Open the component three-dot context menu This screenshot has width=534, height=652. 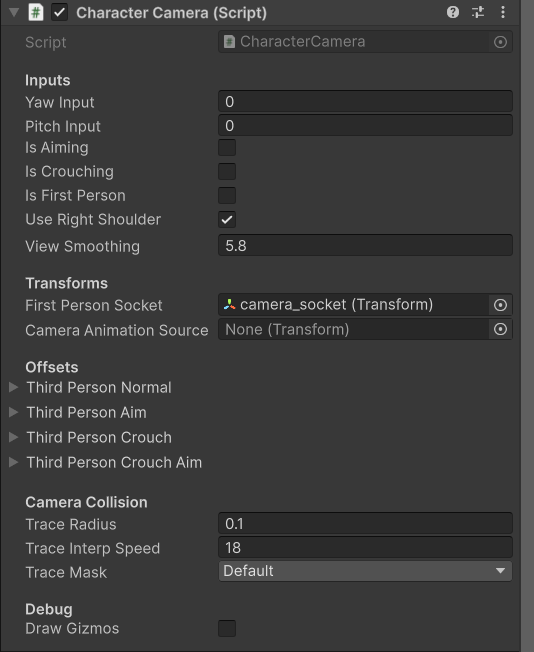coord(503,12)
